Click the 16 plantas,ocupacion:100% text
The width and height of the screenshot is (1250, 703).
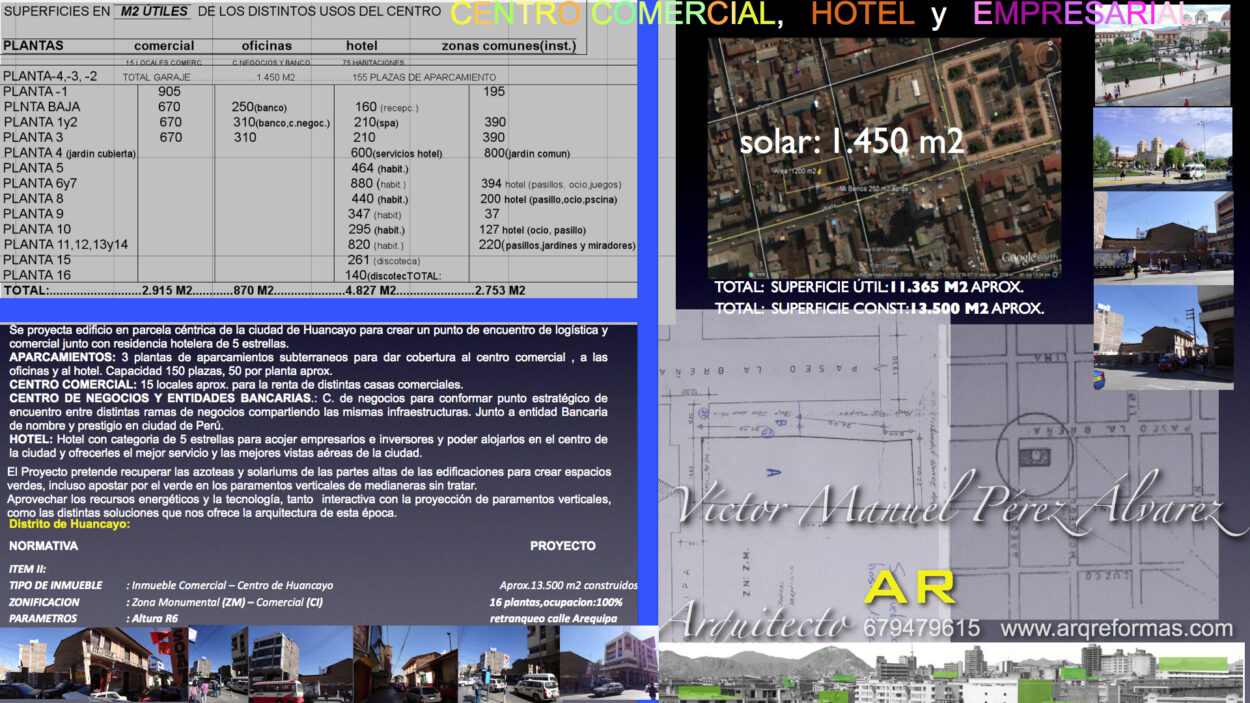[x=555, y=602]
